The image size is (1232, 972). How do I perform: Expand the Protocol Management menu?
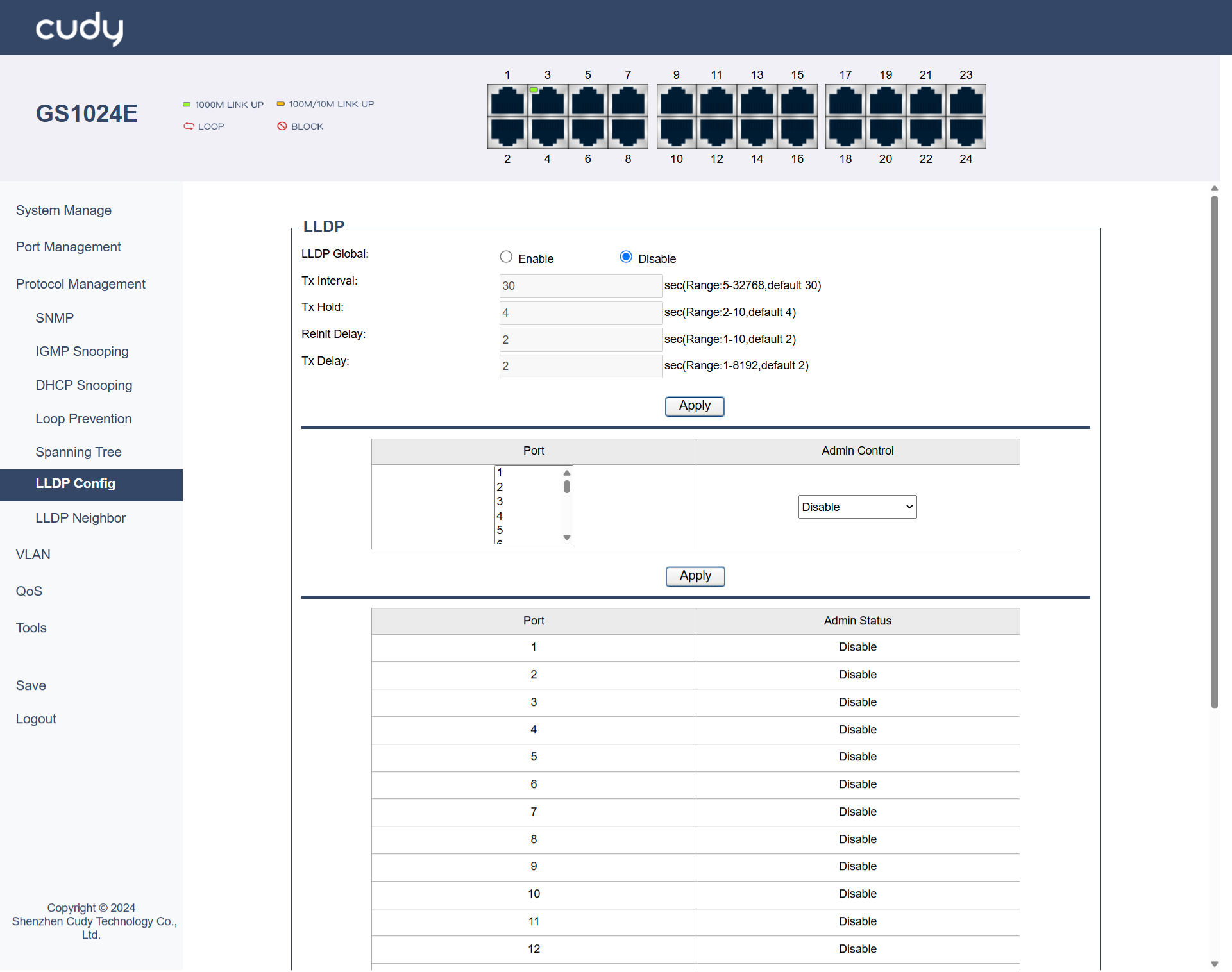(80, 284)
